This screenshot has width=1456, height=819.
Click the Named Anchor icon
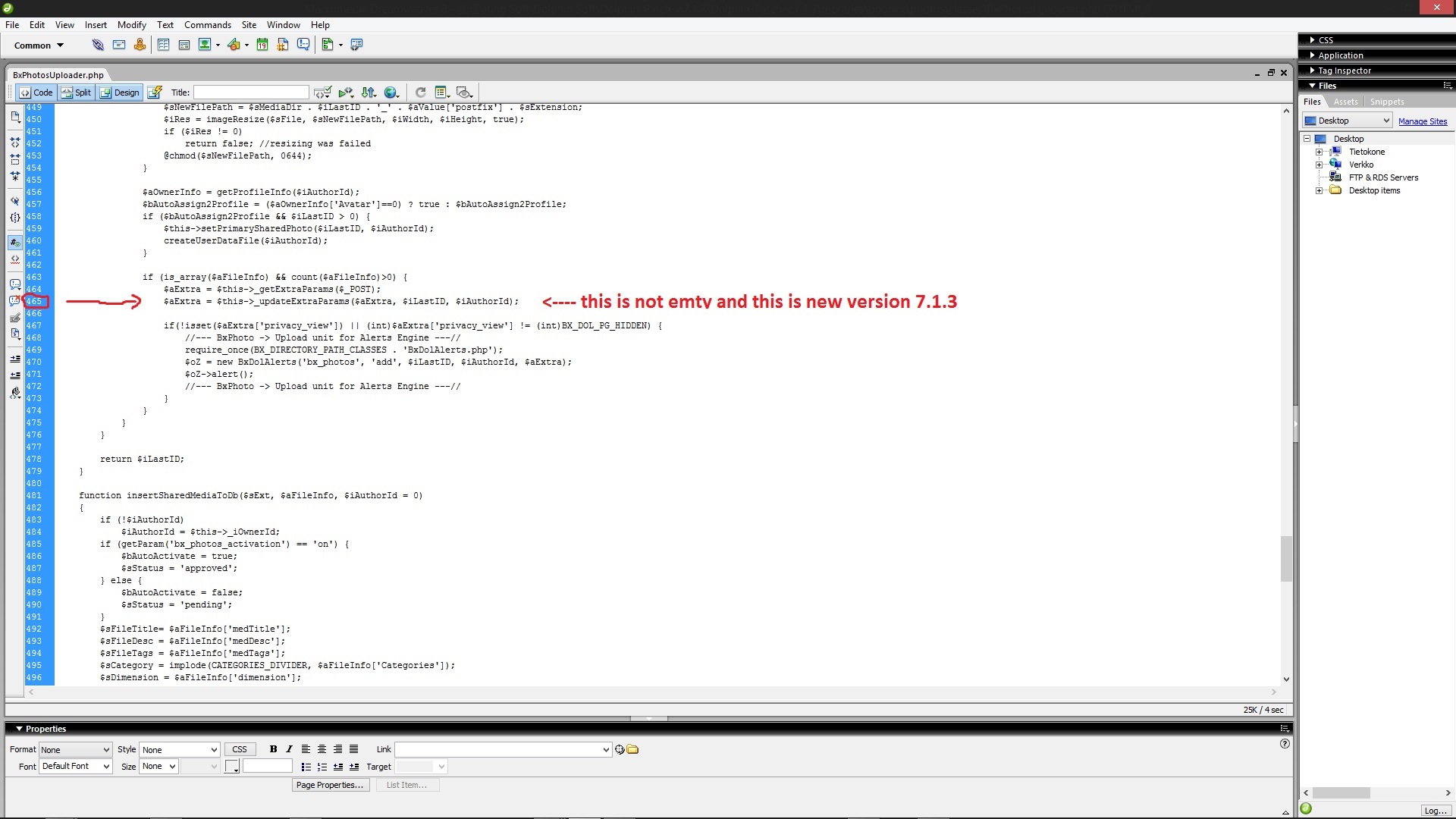[140, 45]
